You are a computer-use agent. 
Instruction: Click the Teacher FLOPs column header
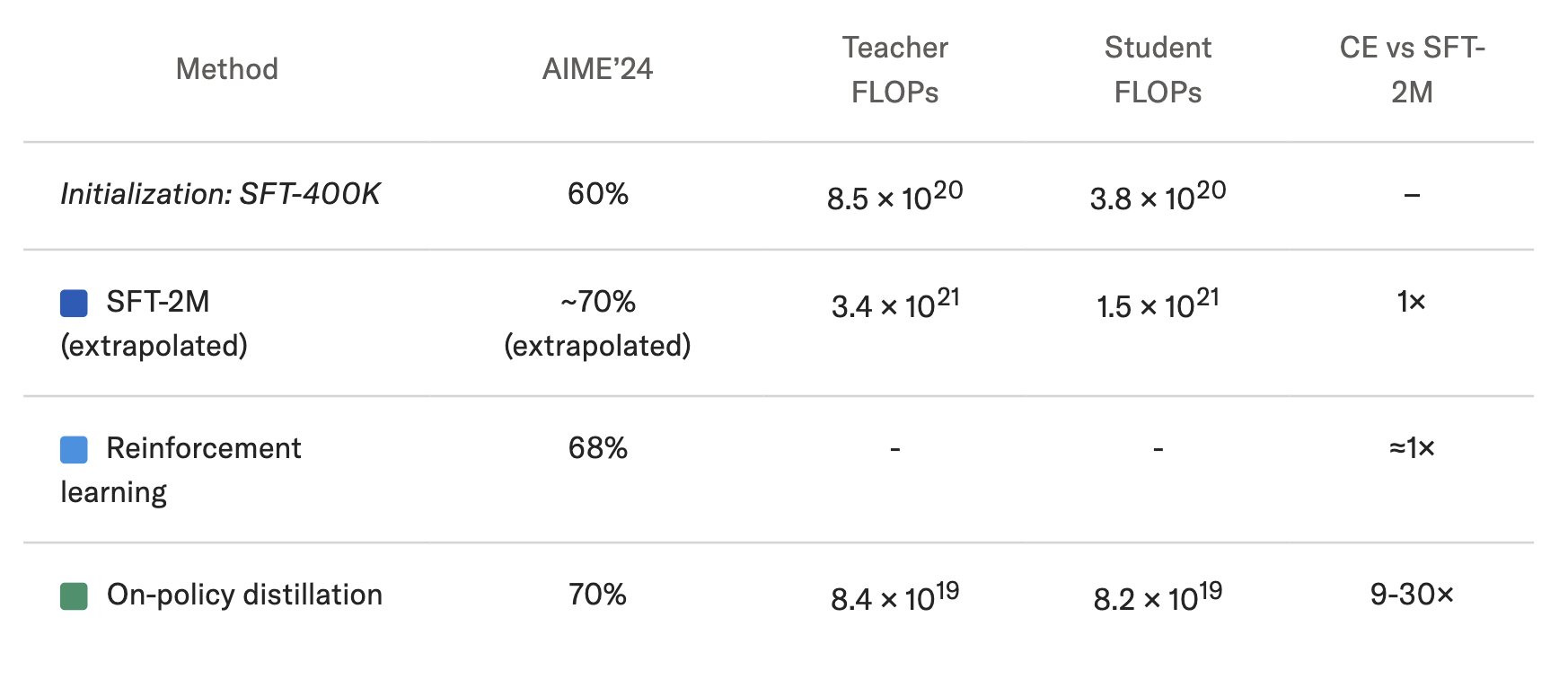(895, 69)
